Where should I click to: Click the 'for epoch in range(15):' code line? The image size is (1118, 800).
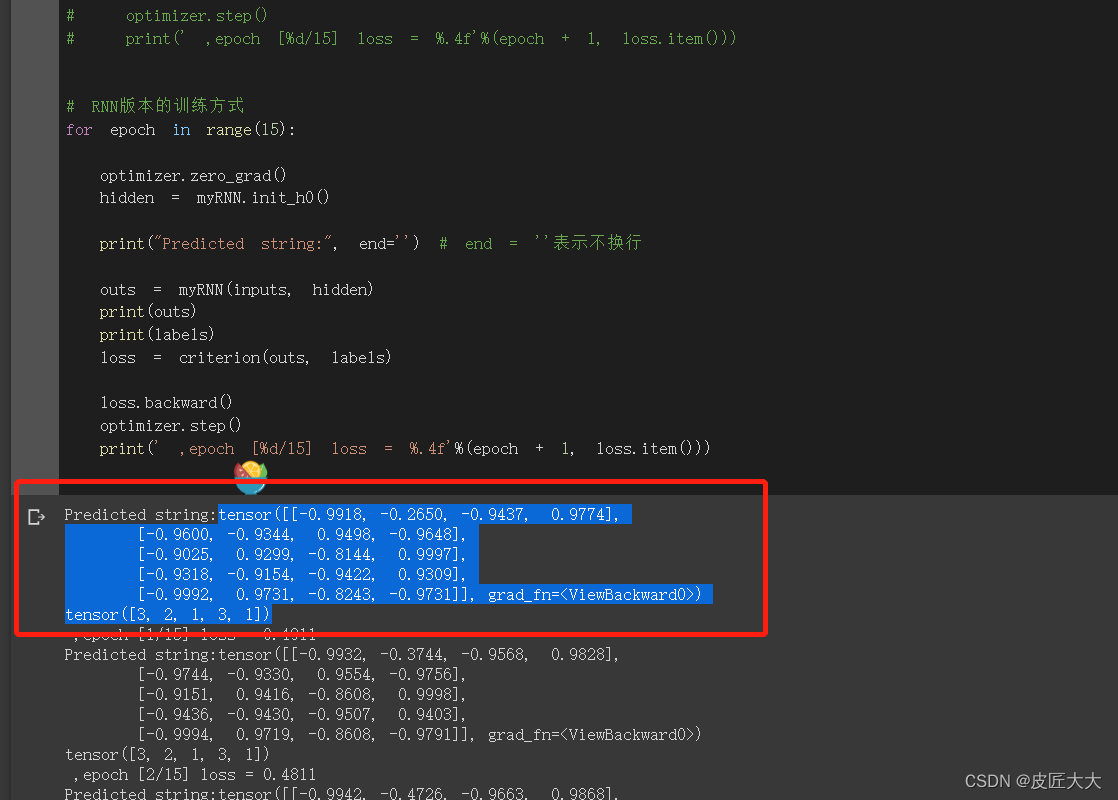[180, 130]
